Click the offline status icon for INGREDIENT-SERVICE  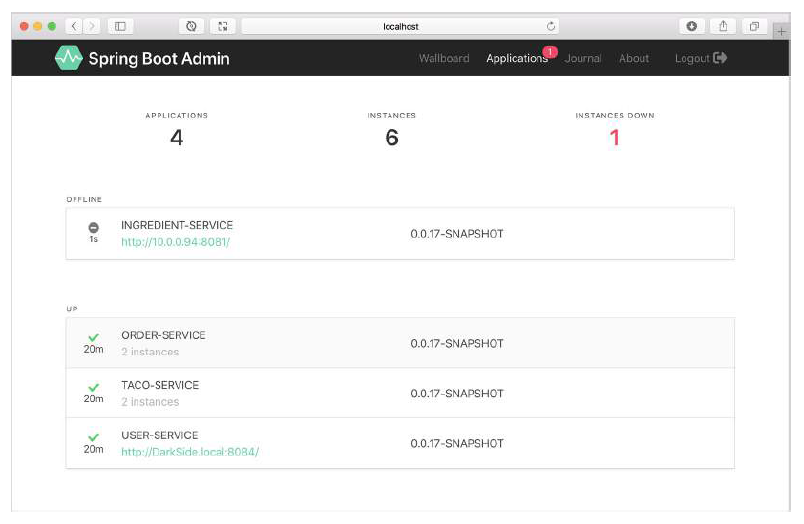(x=93, y=228)
